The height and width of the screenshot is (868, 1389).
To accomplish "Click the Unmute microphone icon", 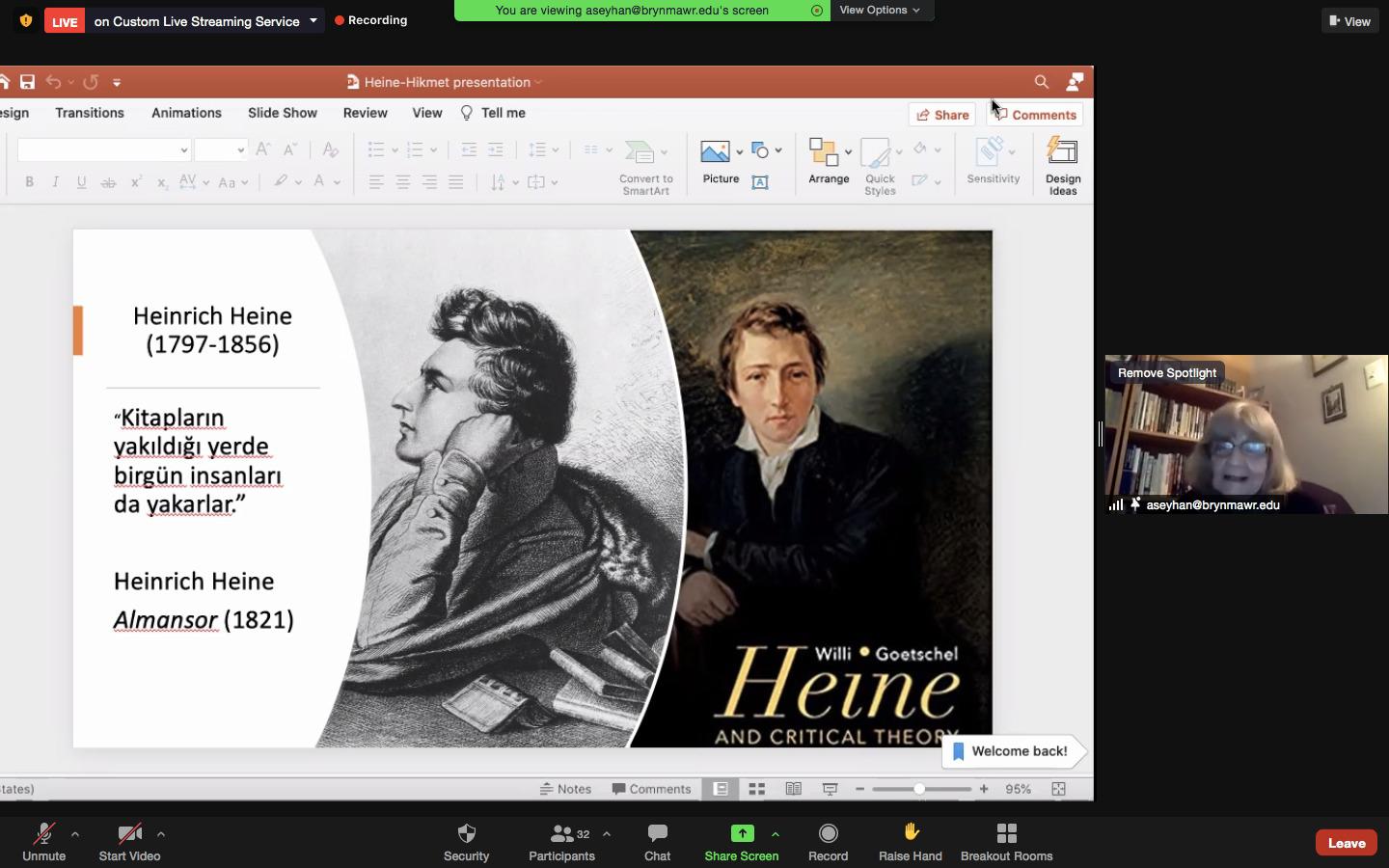I will pos(43,833).
